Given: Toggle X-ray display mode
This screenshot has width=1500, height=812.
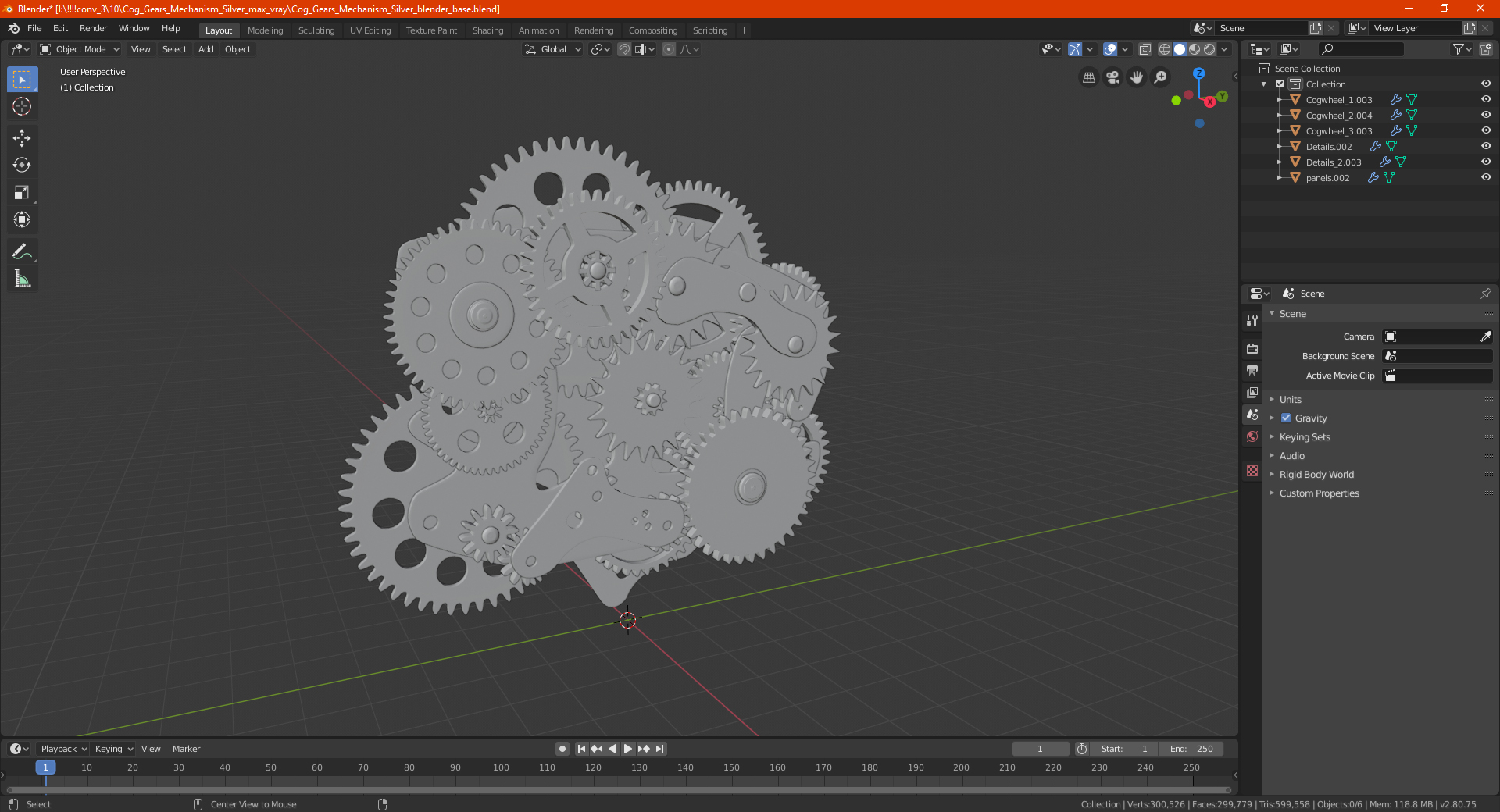Looking at the screenshot, I should coord(1145,49).
